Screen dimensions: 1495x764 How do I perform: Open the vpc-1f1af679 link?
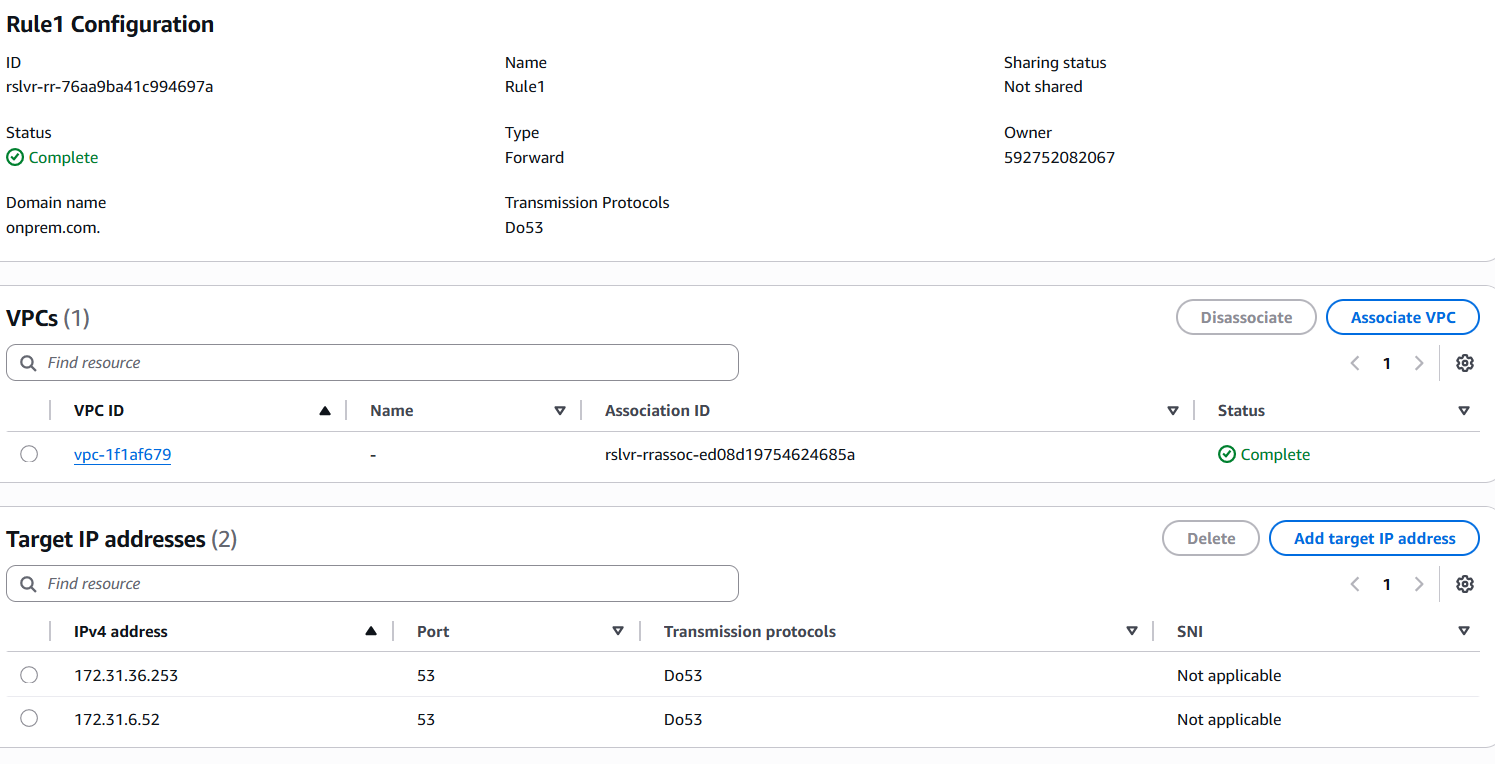point(123,455)
